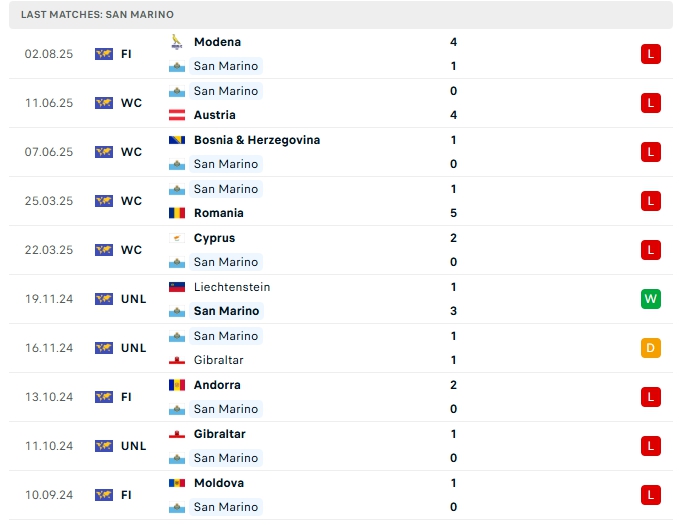This screenshot has width=684, height=525.
Task: Click the WC competition label on 11.06.25
Action: [x=131, y=103]
